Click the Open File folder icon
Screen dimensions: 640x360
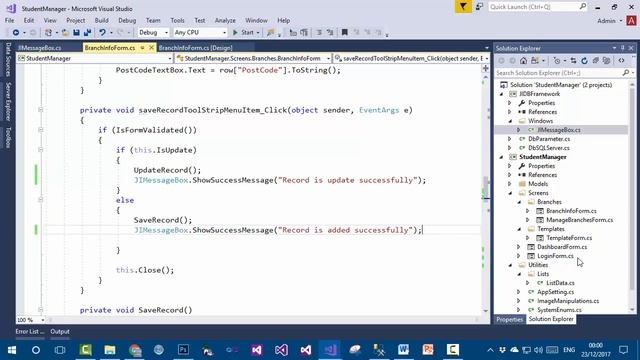(x=65, y=32)
